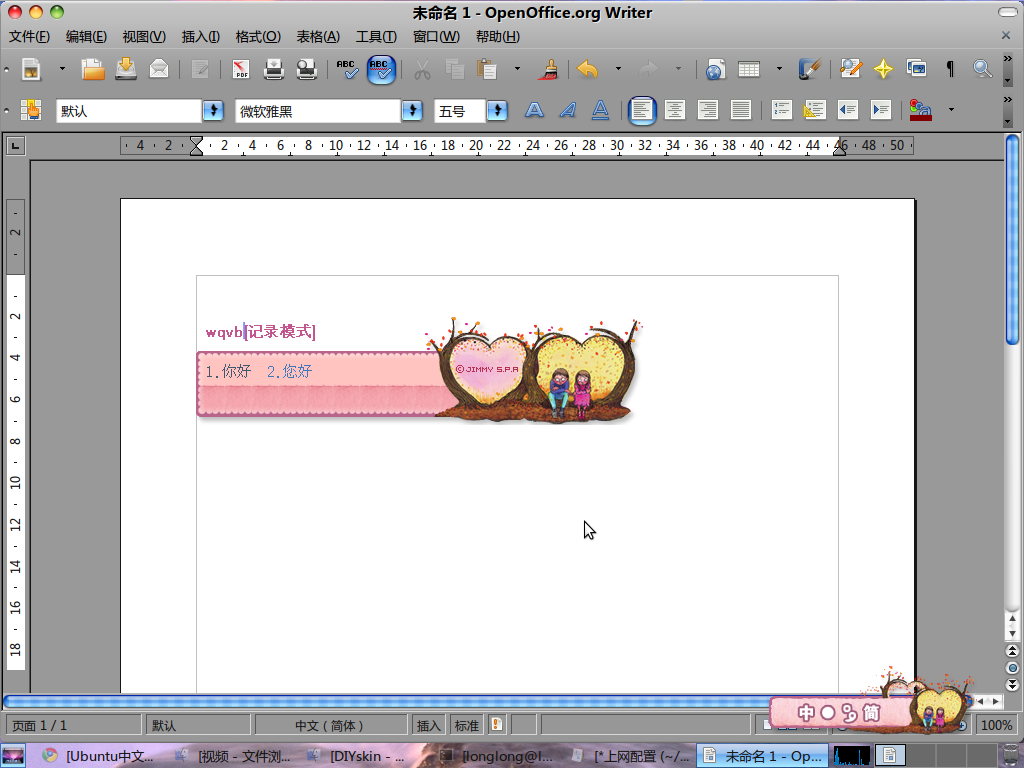Open the 视图(V) menu

click(144, 37)
